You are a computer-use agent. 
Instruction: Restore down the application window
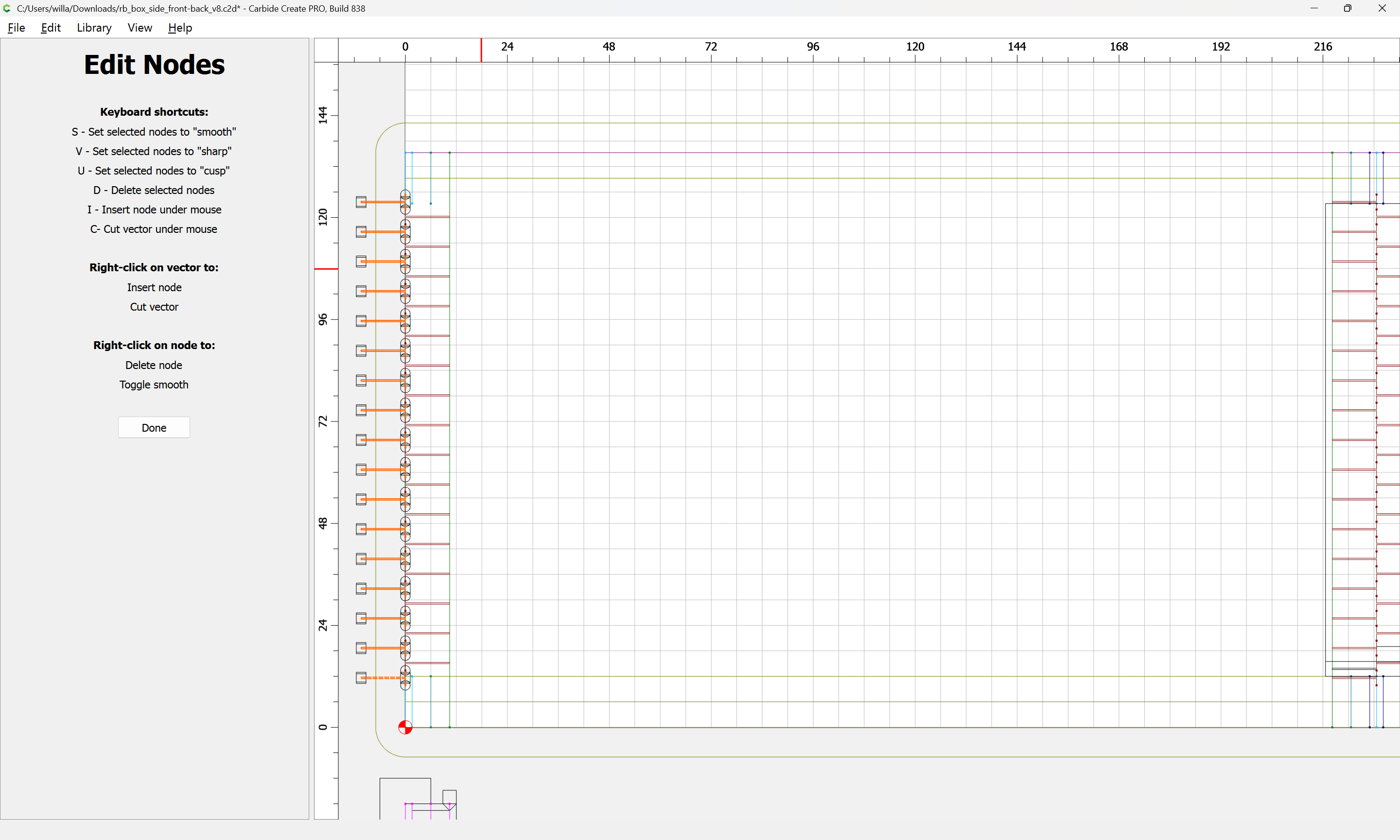[x=1347, y=8]
